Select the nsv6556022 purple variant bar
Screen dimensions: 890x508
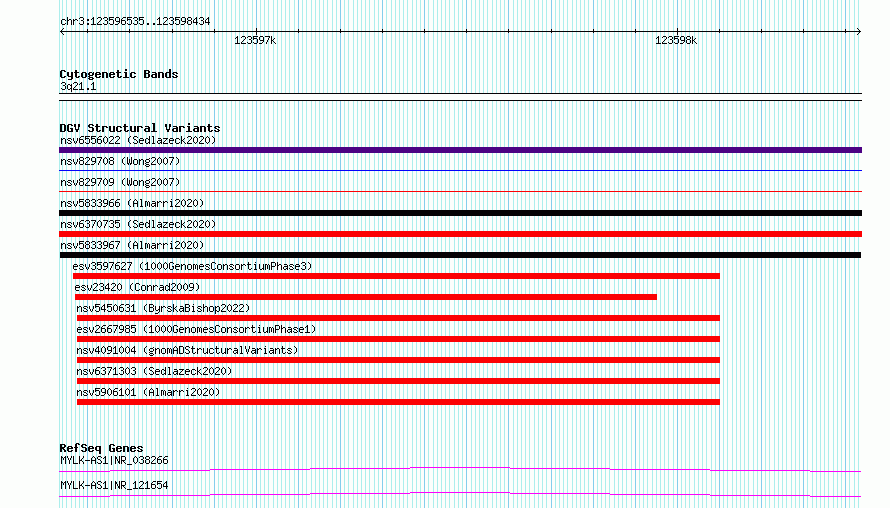[x=460, y=150]
